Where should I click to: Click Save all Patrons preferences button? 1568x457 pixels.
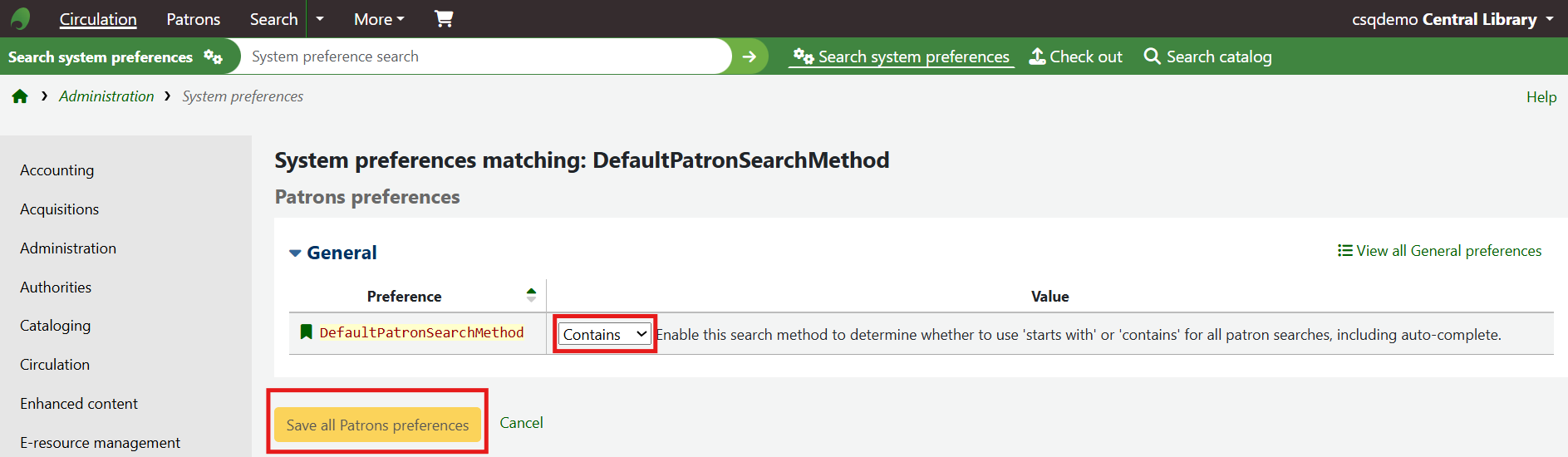point(377,425)
